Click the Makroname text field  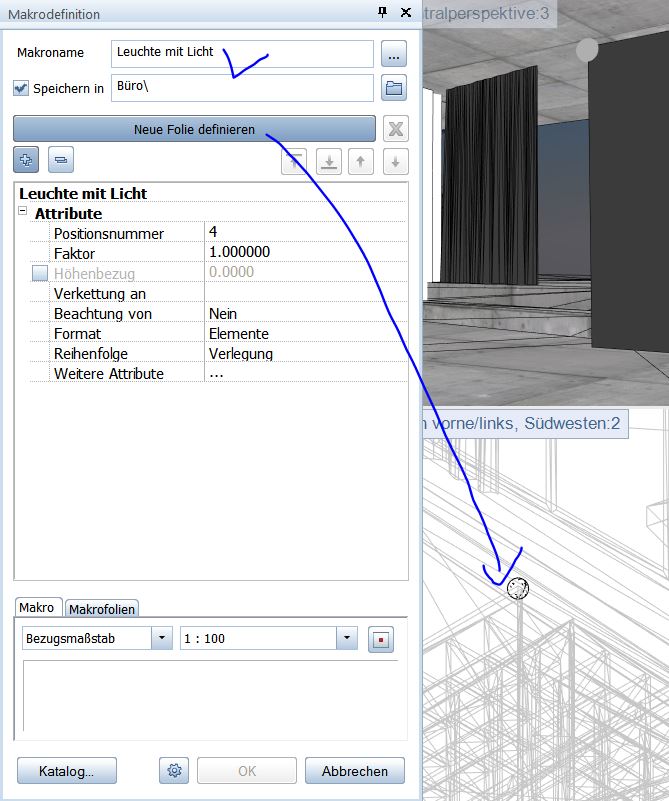coord(243,54)
